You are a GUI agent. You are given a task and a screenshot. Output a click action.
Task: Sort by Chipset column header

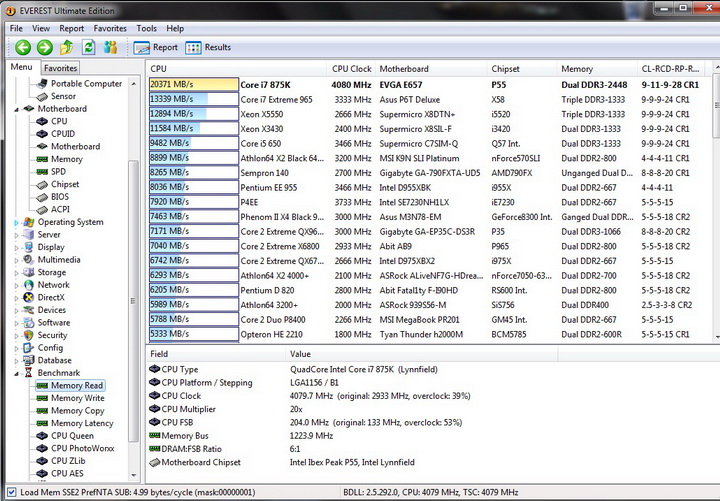[522, 69]
